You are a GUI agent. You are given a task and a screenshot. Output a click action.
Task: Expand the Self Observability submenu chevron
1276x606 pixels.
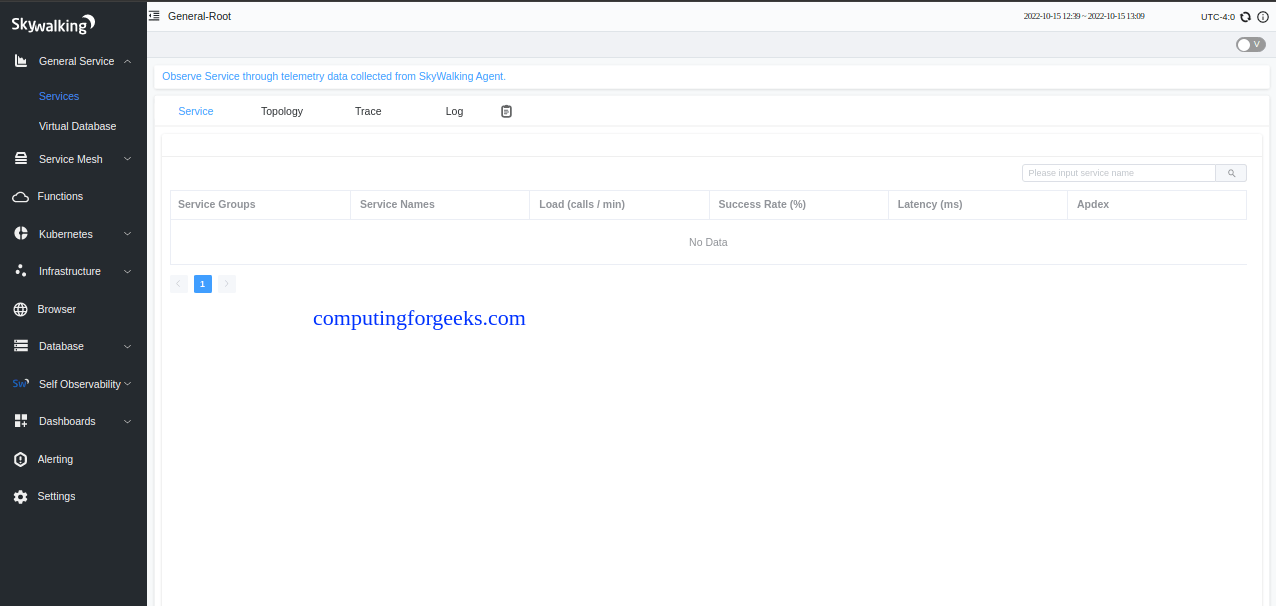[x=128, y=384]
